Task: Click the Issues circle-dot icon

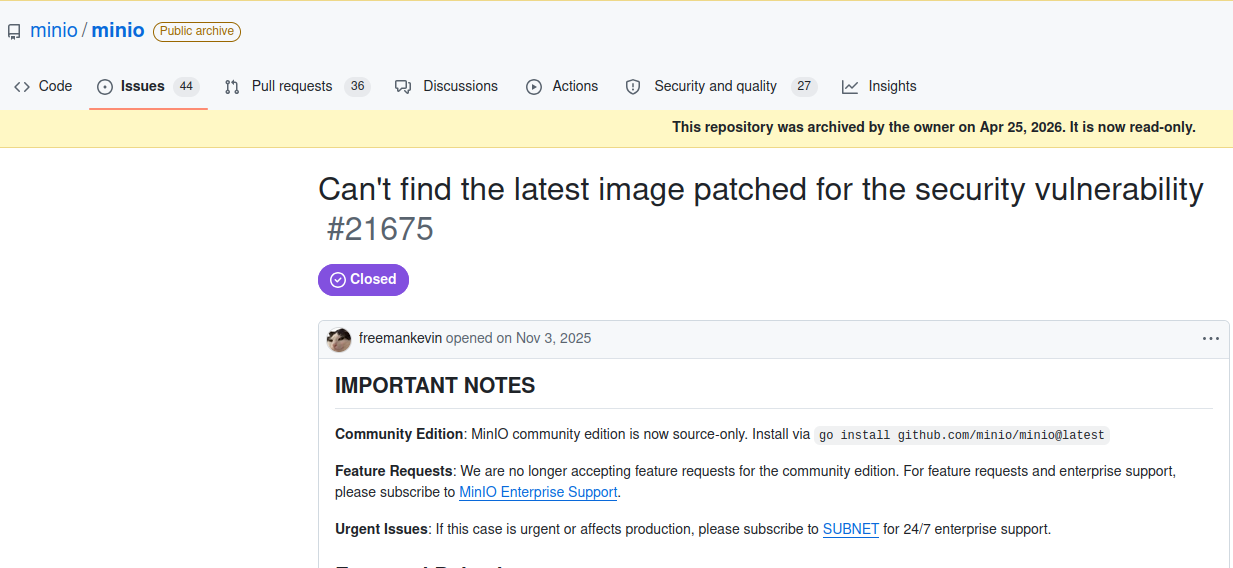Action: (105, 87)
